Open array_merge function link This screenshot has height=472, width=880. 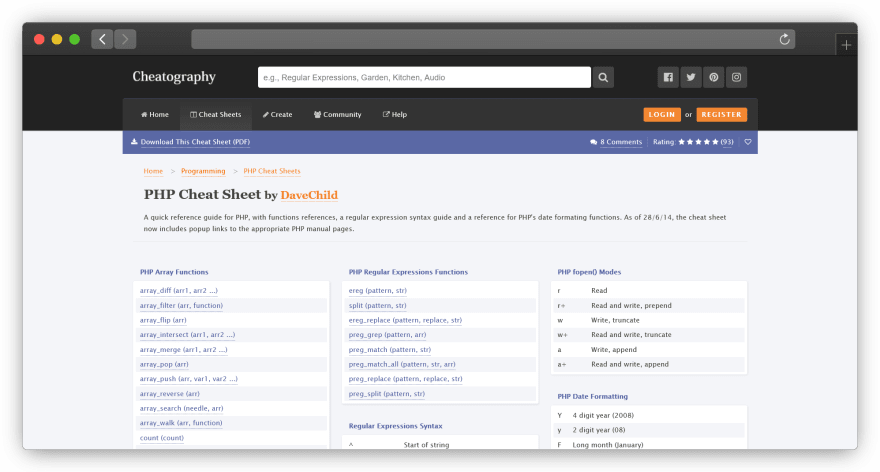(x=184, y=350)
